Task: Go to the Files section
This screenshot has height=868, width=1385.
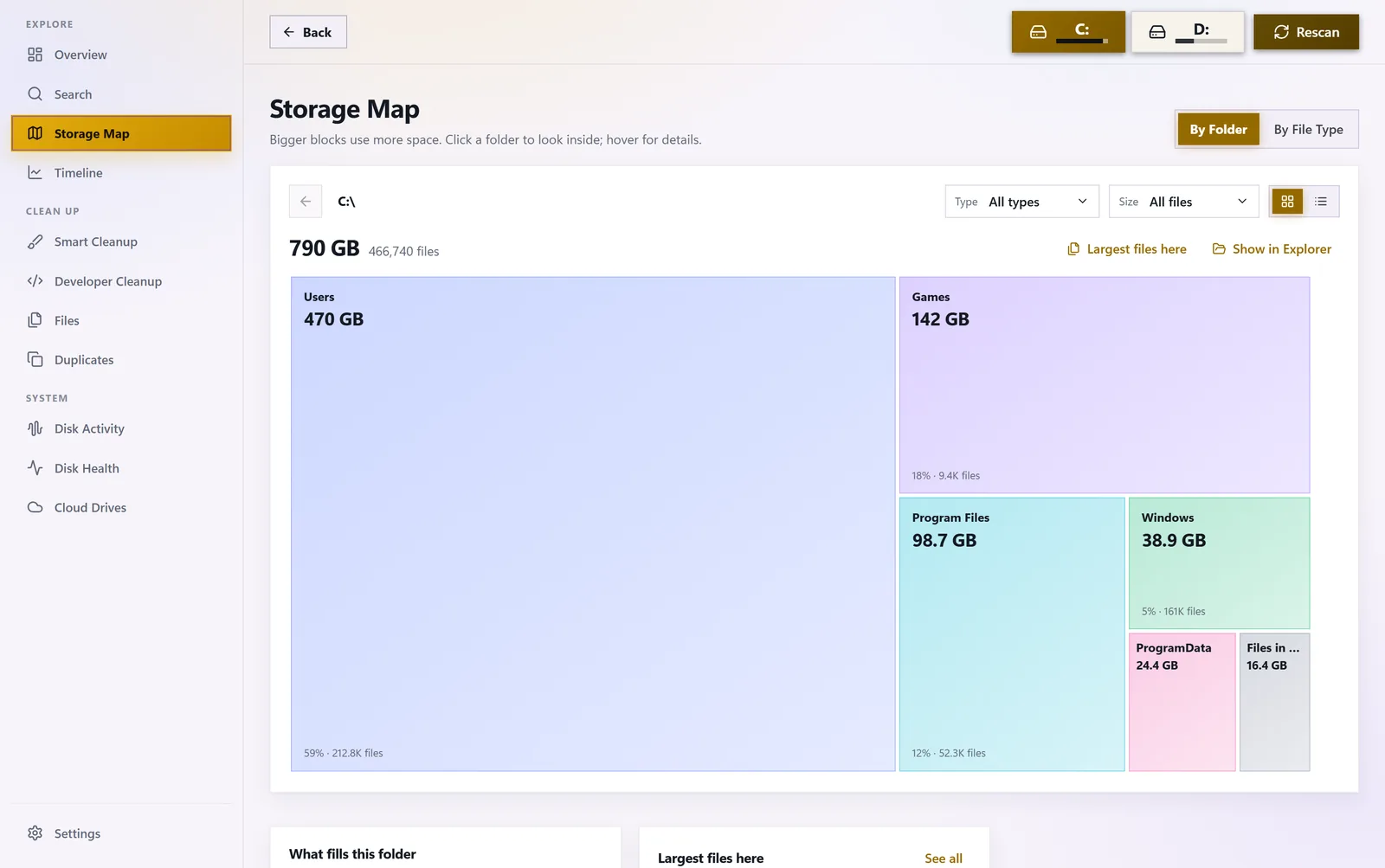Action: click(121, 320)
